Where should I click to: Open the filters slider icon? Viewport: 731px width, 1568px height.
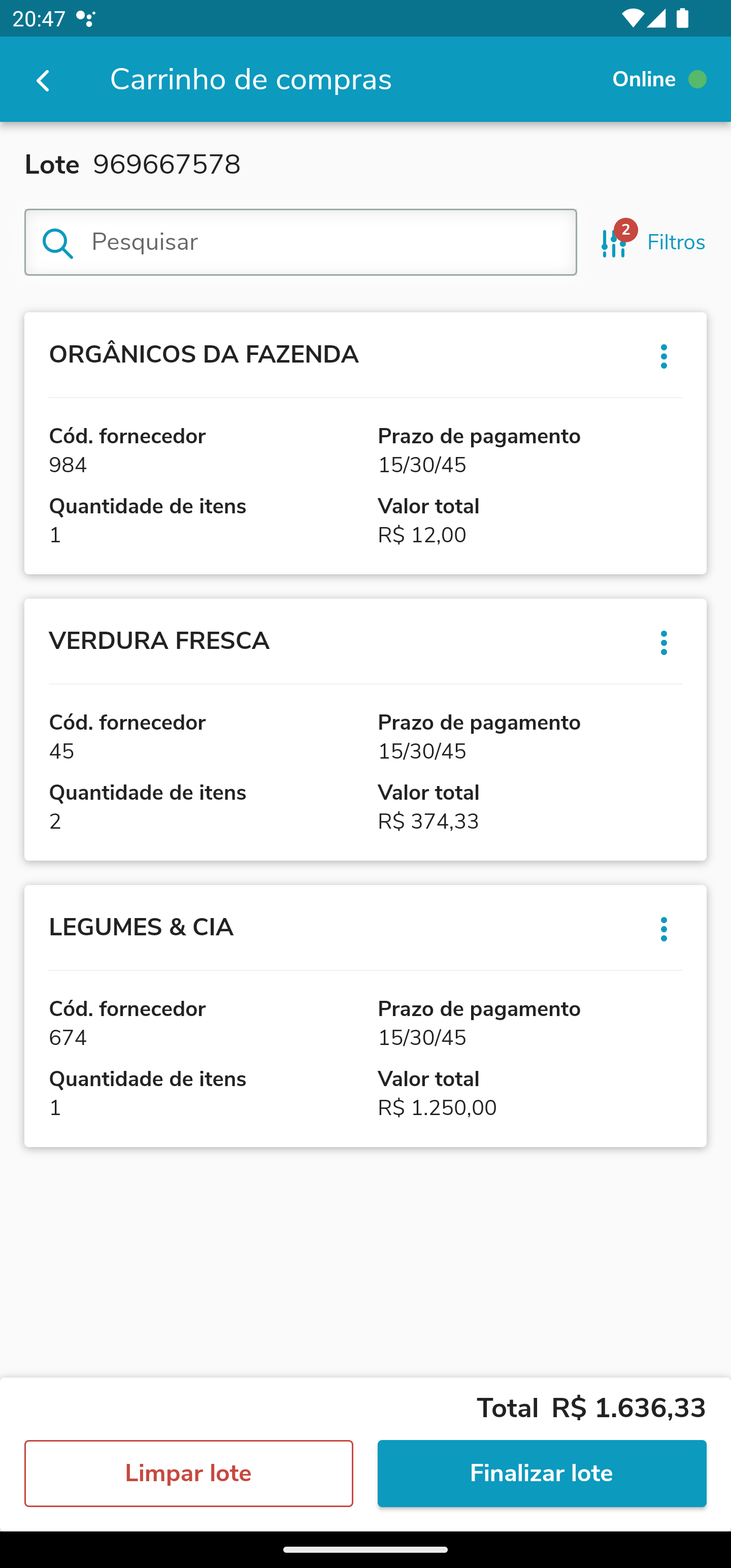[x=612, y=244]
